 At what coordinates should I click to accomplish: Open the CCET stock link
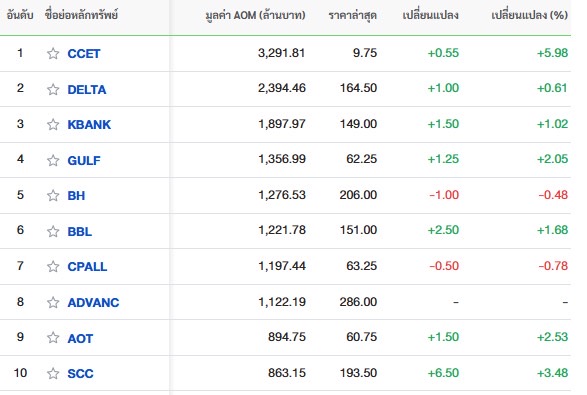point(84,54)
